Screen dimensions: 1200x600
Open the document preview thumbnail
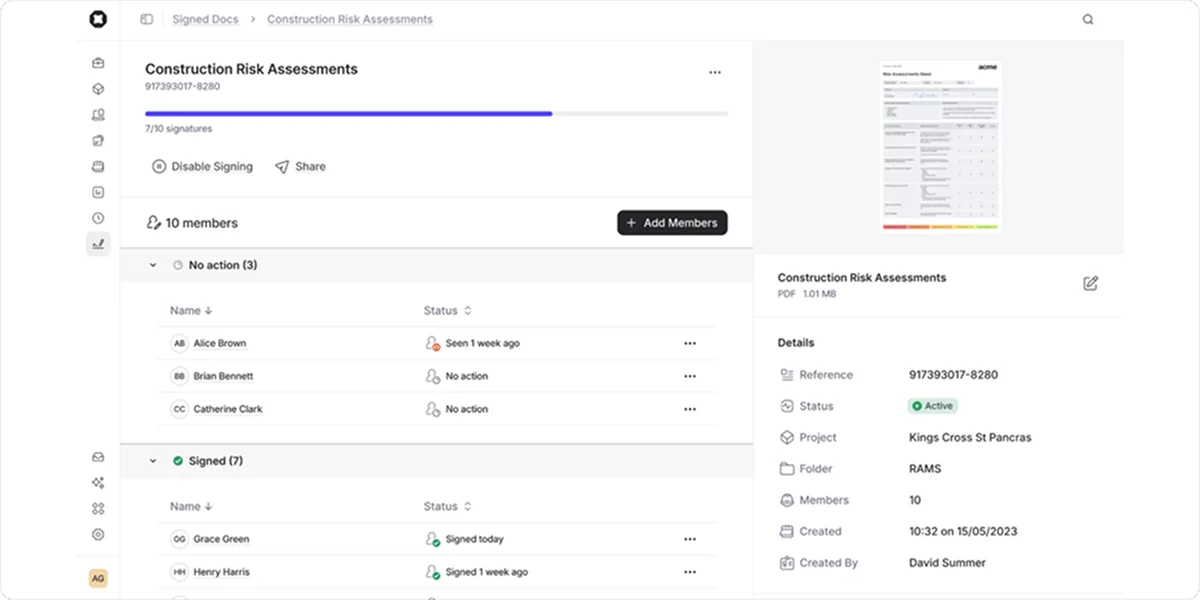click(940, 146)
